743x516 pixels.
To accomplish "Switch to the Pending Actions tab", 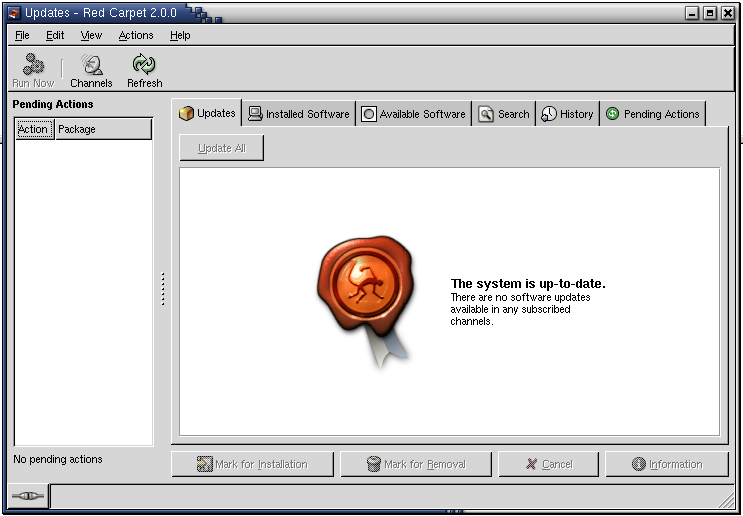I will (652, 114).
